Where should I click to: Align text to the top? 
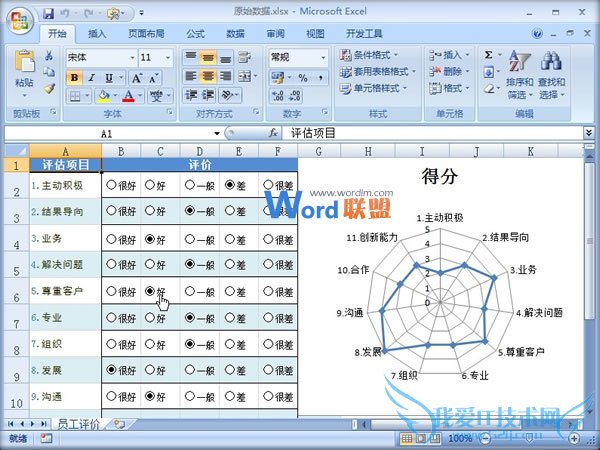click(x=190, y=57)
